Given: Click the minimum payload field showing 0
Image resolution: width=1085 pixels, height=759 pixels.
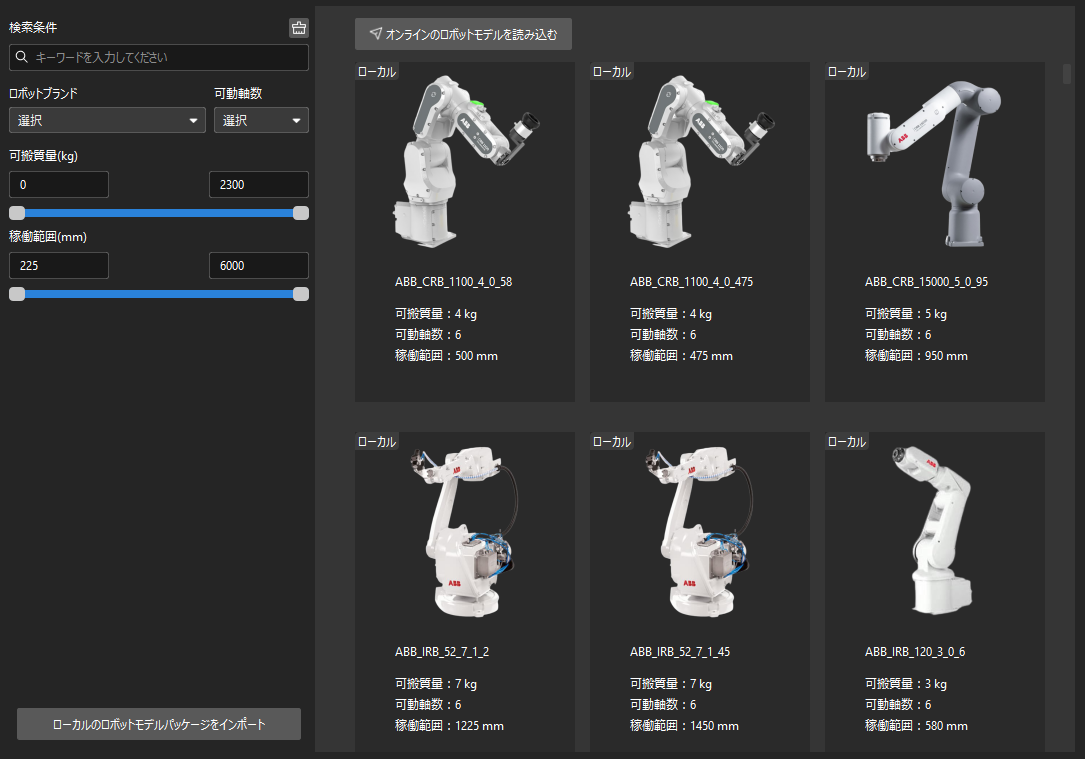Looking at the screenshot, I should (59, 185).
